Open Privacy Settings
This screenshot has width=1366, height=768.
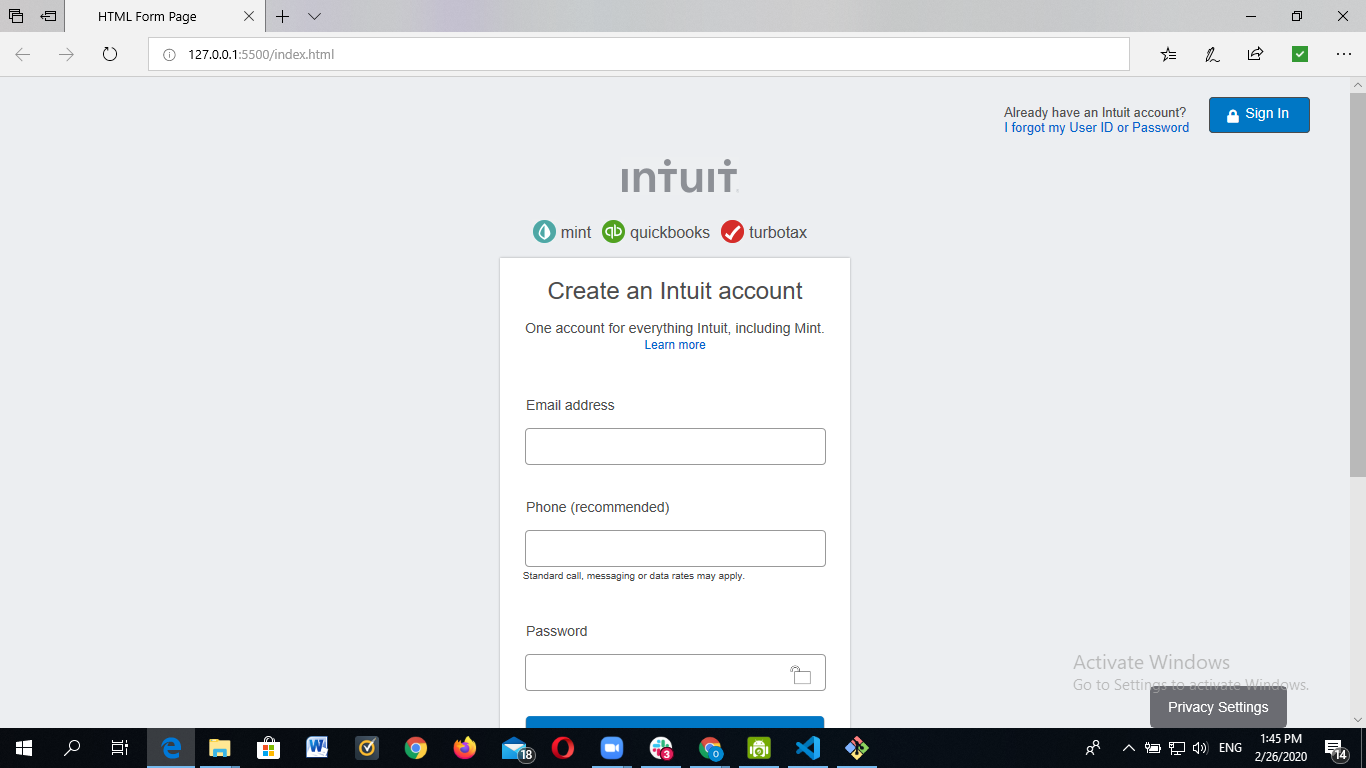(1218, 707)
